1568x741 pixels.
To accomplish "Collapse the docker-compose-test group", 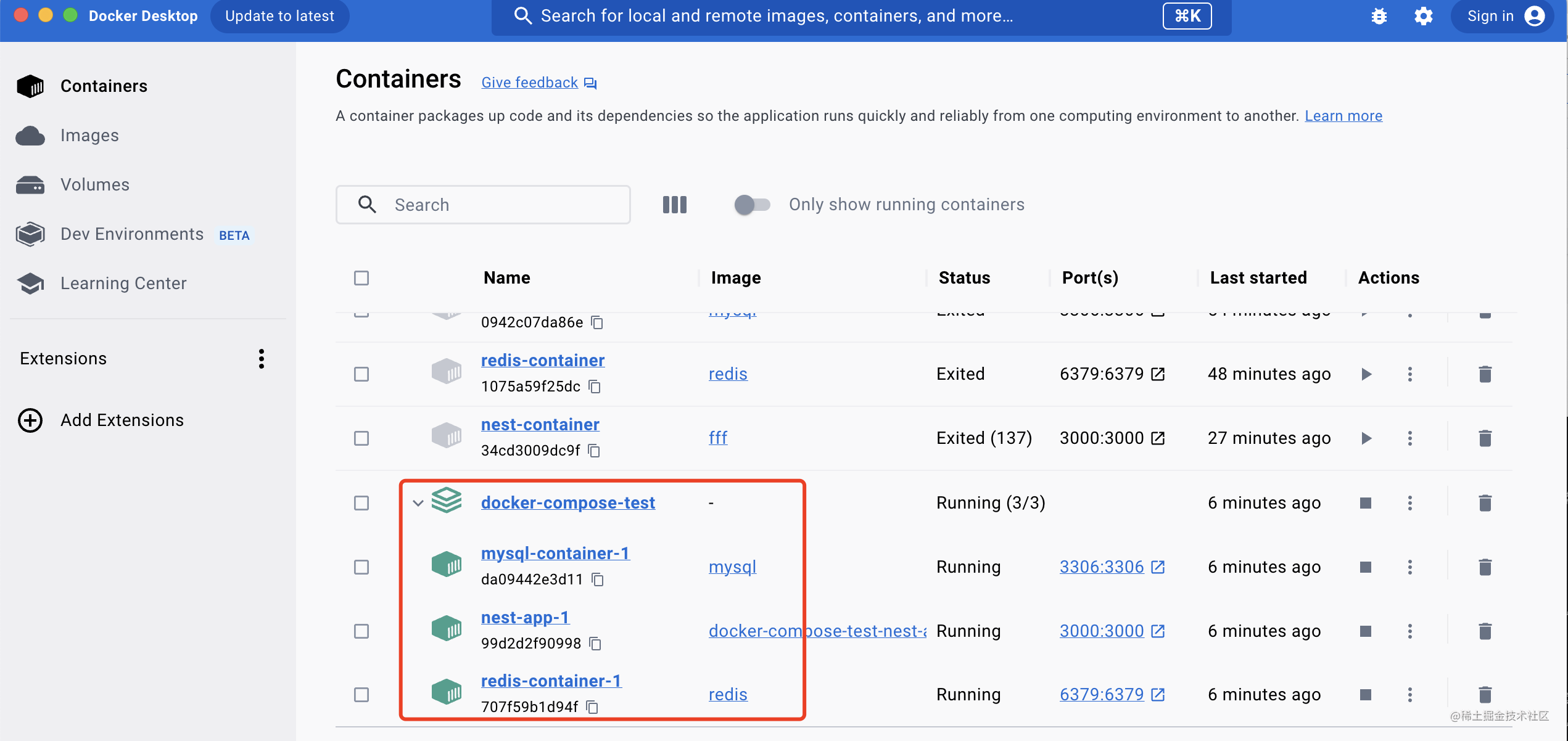I will pos(418,503).
